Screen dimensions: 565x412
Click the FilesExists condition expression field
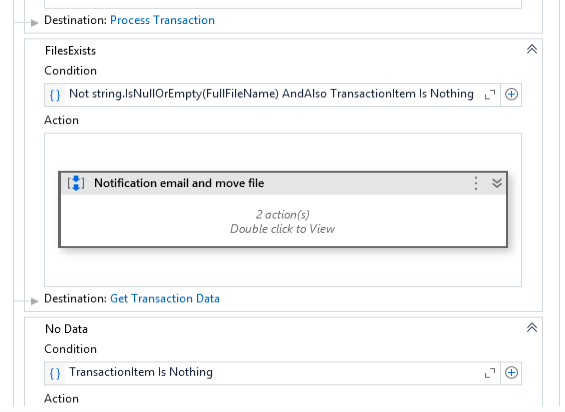tap(271, 94)
